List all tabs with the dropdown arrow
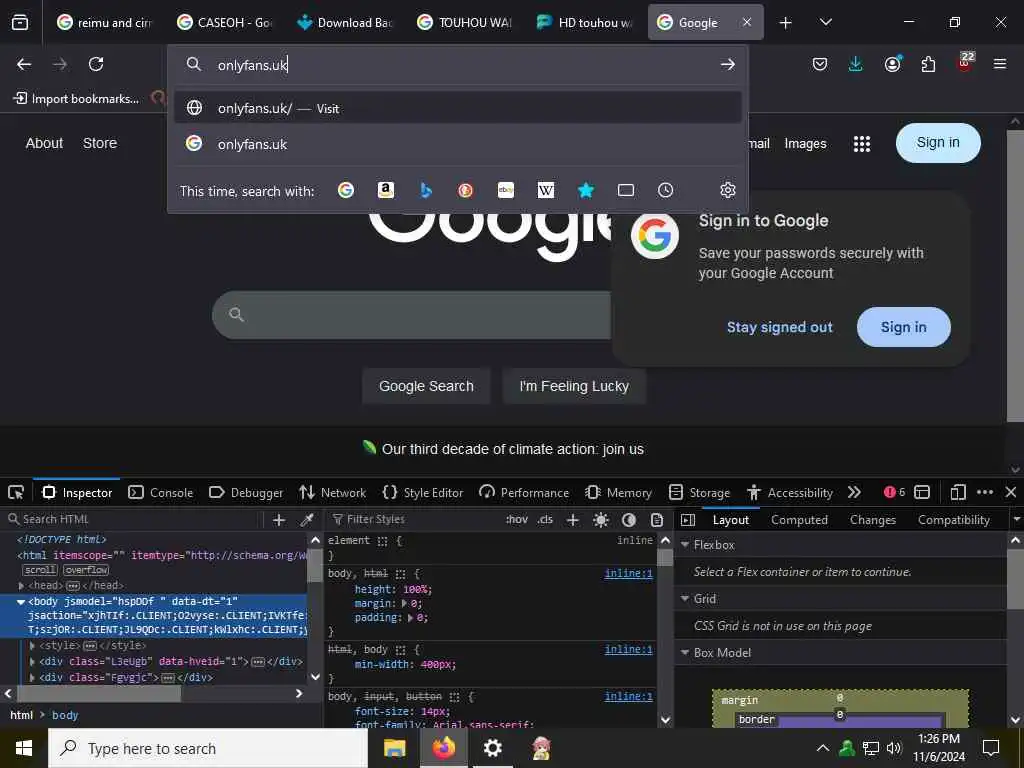1024x768 pixels. coord(825,22)
